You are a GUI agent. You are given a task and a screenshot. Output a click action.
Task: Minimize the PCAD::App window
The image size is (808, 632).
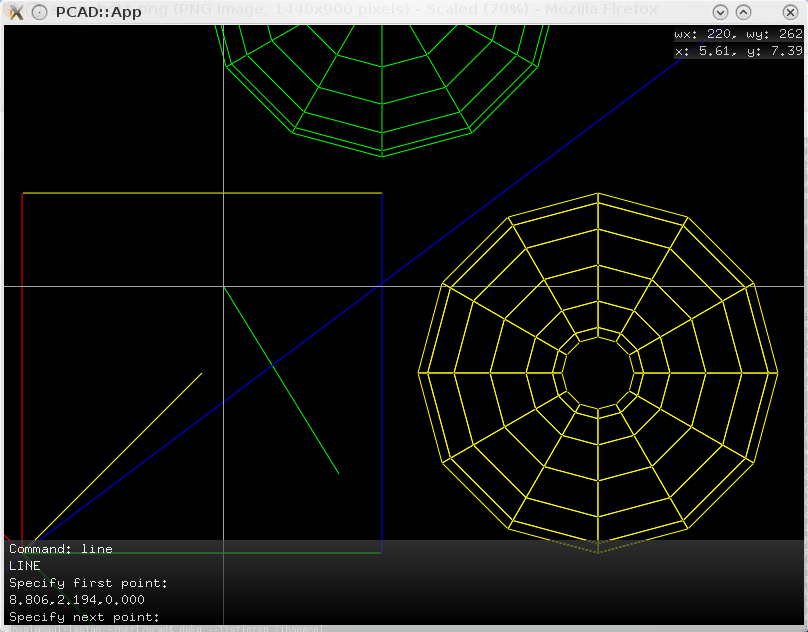coord(722,12)
